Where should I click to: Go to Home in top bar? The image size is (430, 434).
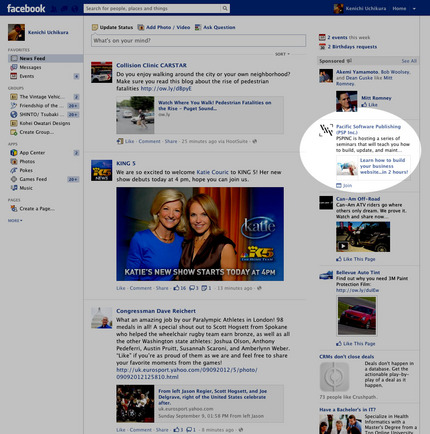[399, 8]
